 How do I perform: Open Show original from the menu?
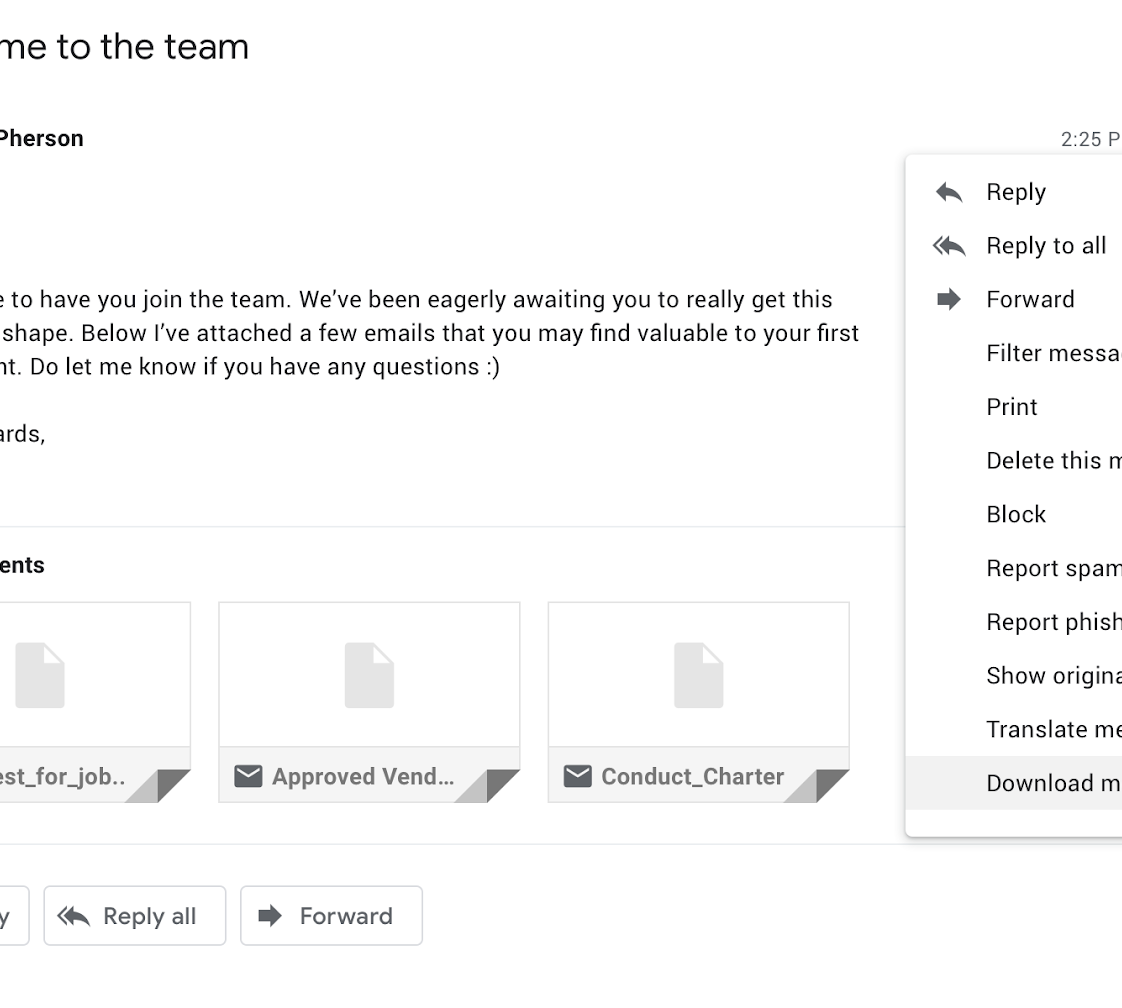(x=1052, y=676)
